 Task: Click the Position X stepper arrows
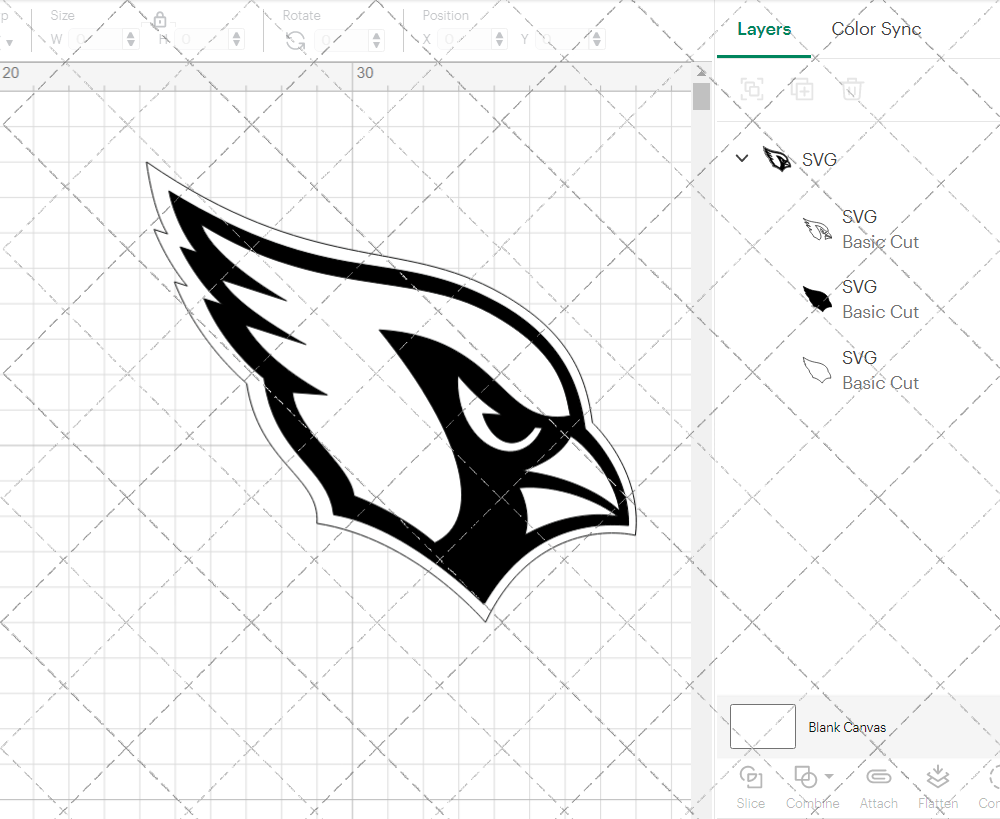click(499, 40)
